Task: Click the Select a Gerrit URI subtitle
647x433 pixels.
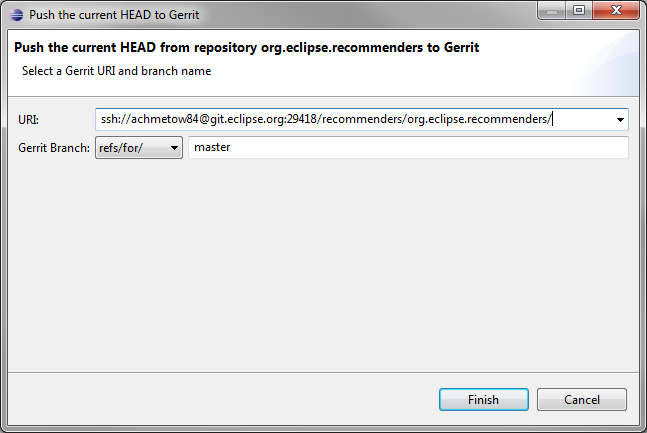Action: 116,71
